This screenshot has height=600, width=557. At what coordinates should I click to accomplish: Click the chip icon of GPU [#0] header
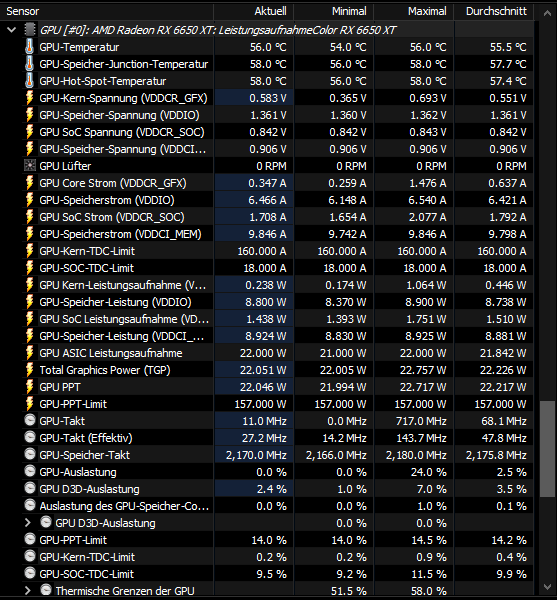click(x=30, y=29)
